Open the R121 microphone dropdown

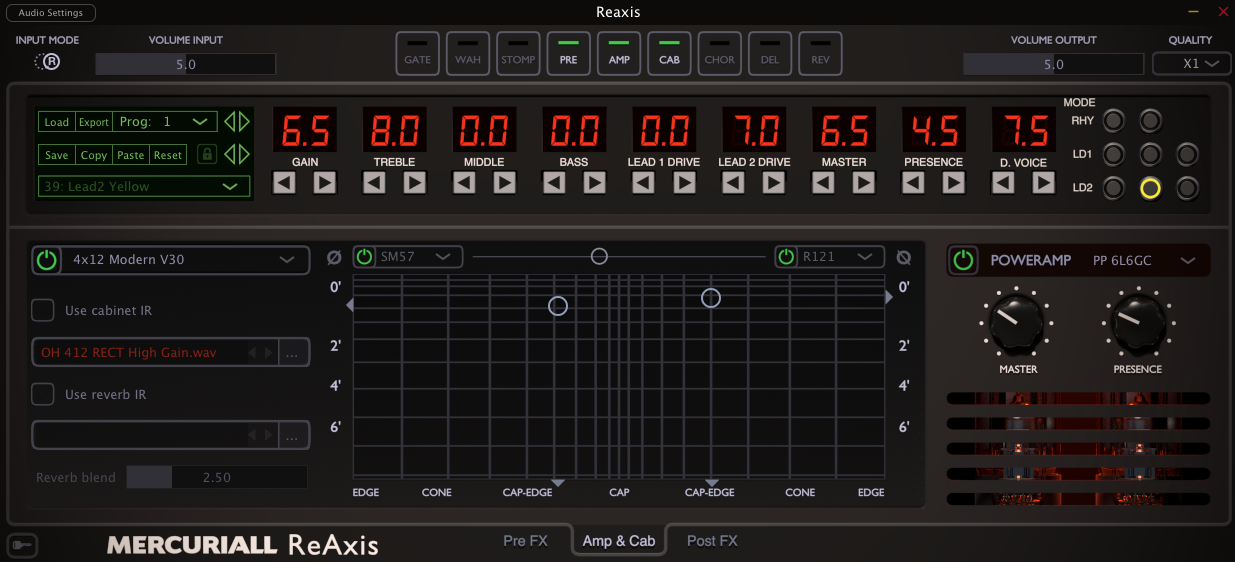point(842,257)
